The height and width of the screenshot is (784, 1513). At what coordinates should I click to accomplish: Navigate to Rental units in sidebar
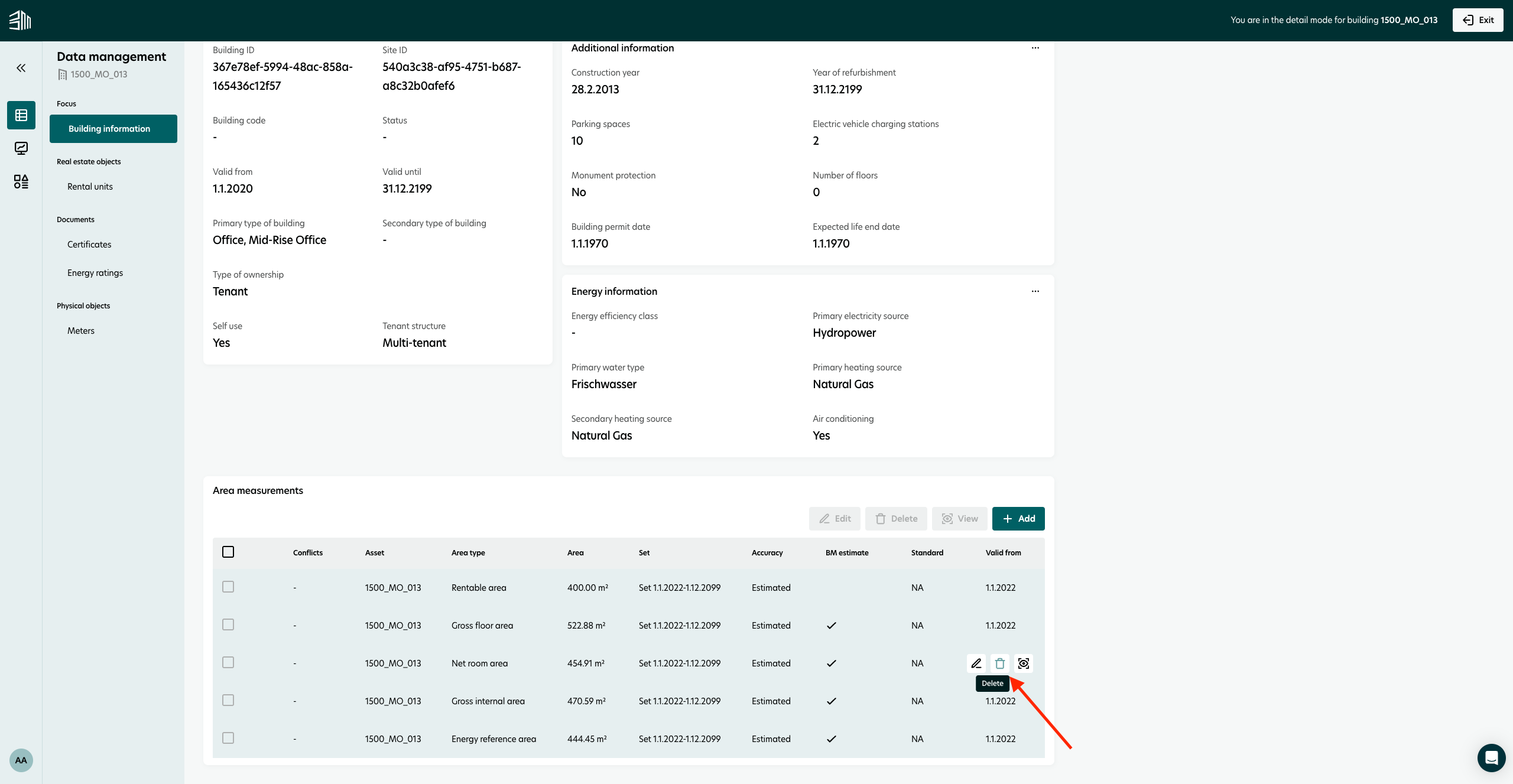[x=89, y=186]
